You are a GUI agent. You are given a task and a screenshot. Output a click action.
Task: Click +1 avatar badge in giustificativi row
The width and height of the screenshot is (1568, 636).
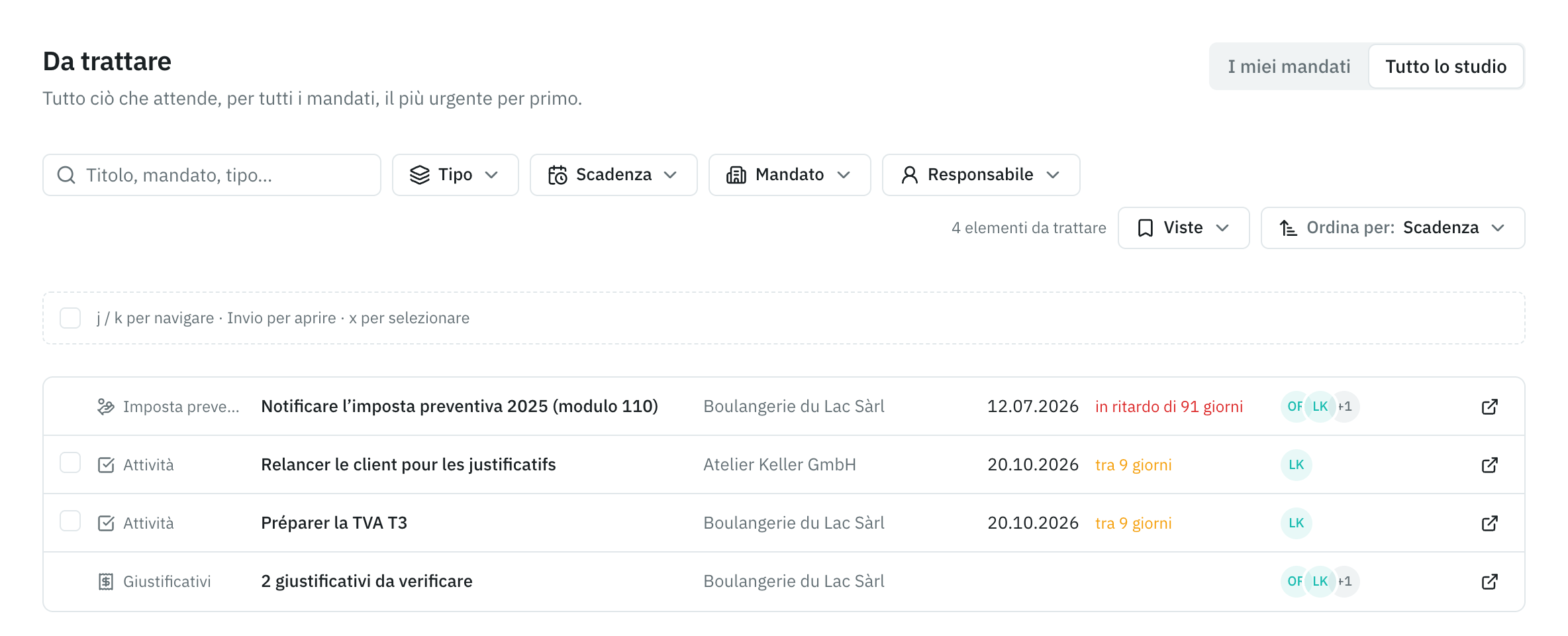1347,582
